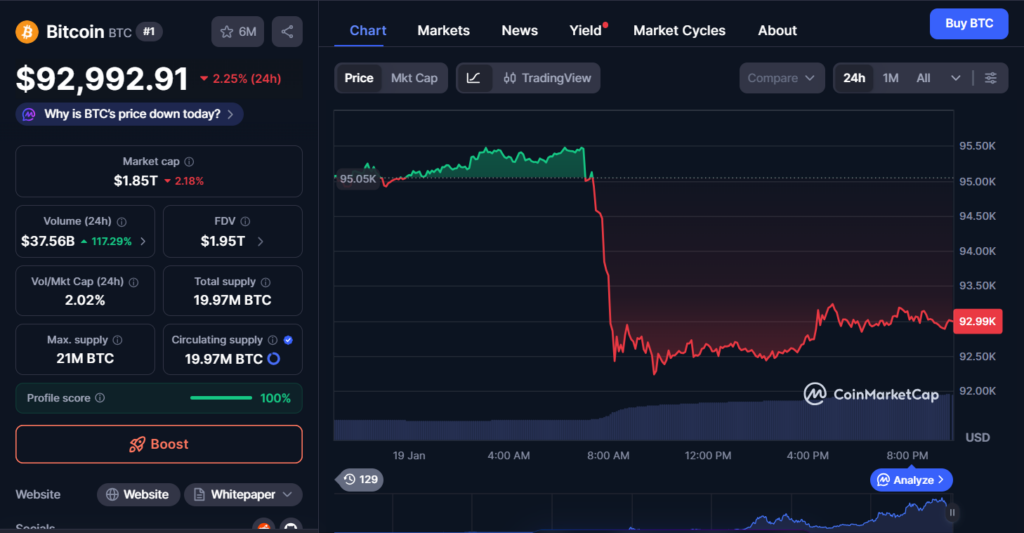
Task: Open the Markets tab
Action: 443,30
